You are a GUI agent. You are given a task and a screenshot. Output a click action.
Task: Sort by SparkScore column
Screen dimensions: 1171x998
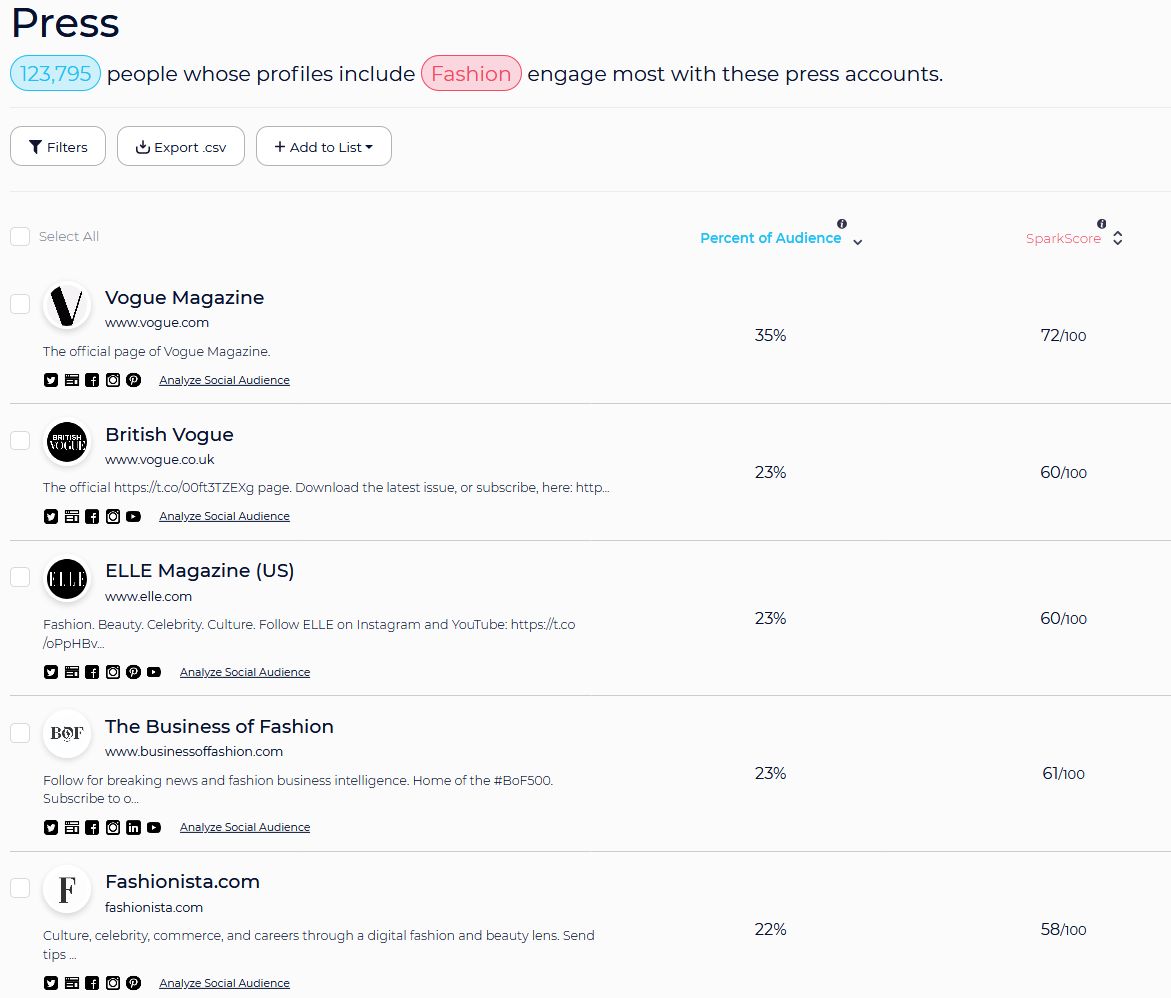pyautogui.click(x=1074, y=238)
